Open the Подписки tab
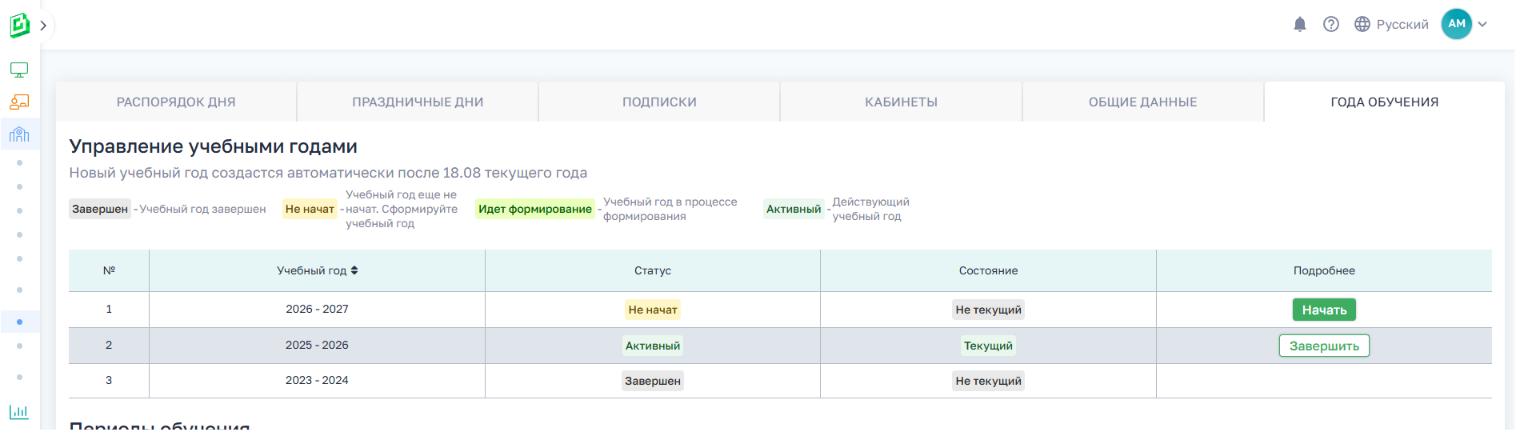1515x430 pixels. click(x=659, y=102)
